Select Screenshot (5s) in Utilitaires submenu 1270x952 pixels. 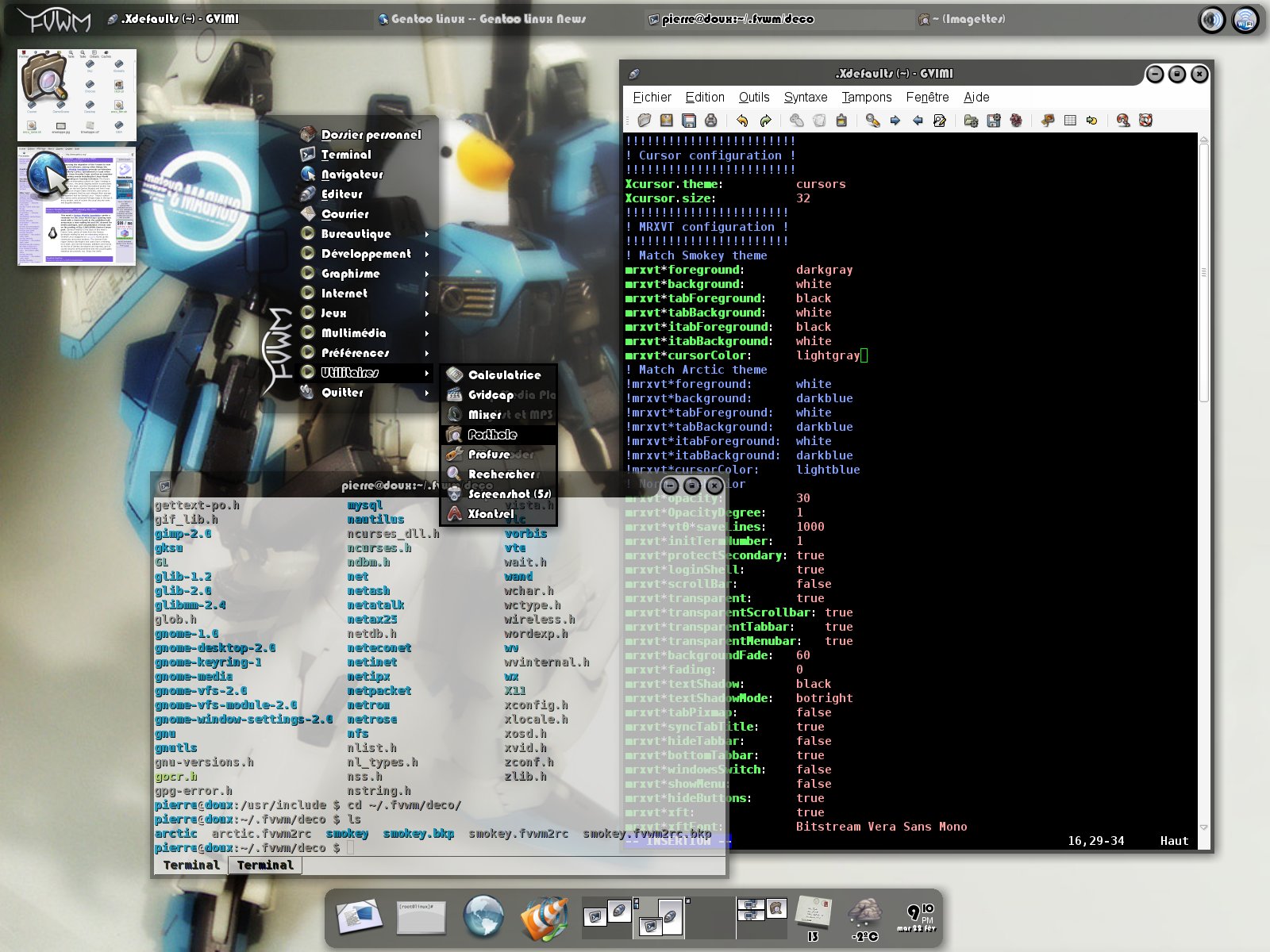click(499, 494)
